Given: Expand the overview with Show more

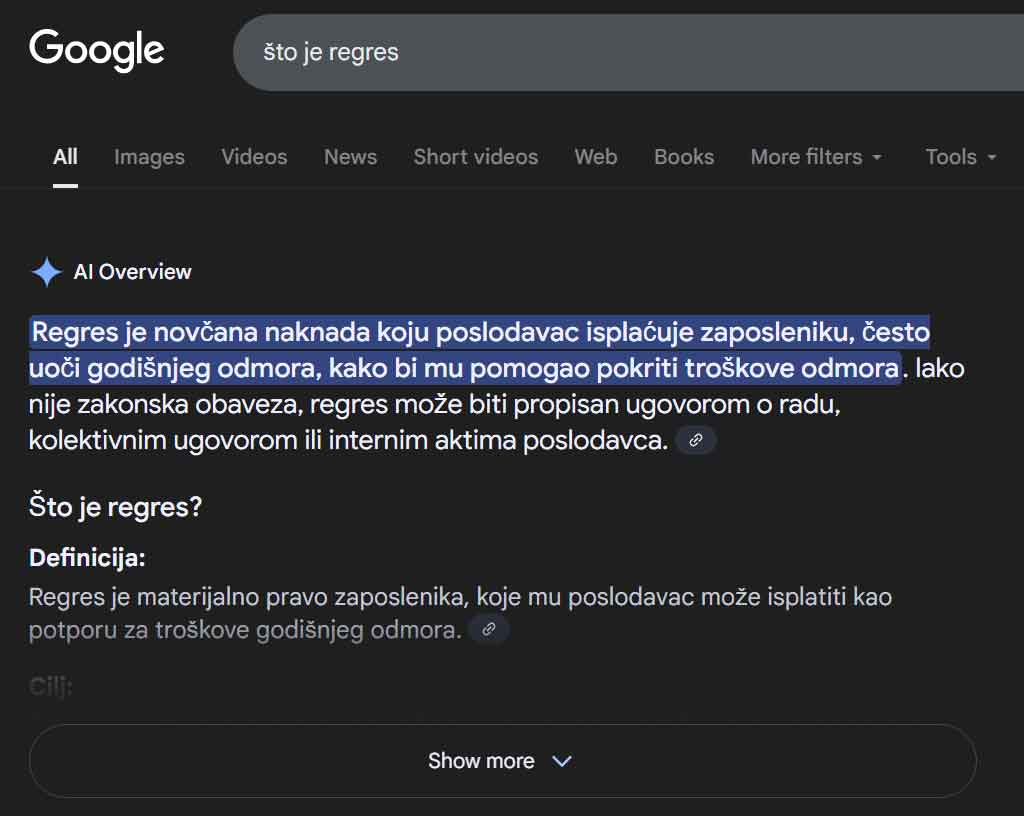Looking at the screenshot, I should click(481, 761).
